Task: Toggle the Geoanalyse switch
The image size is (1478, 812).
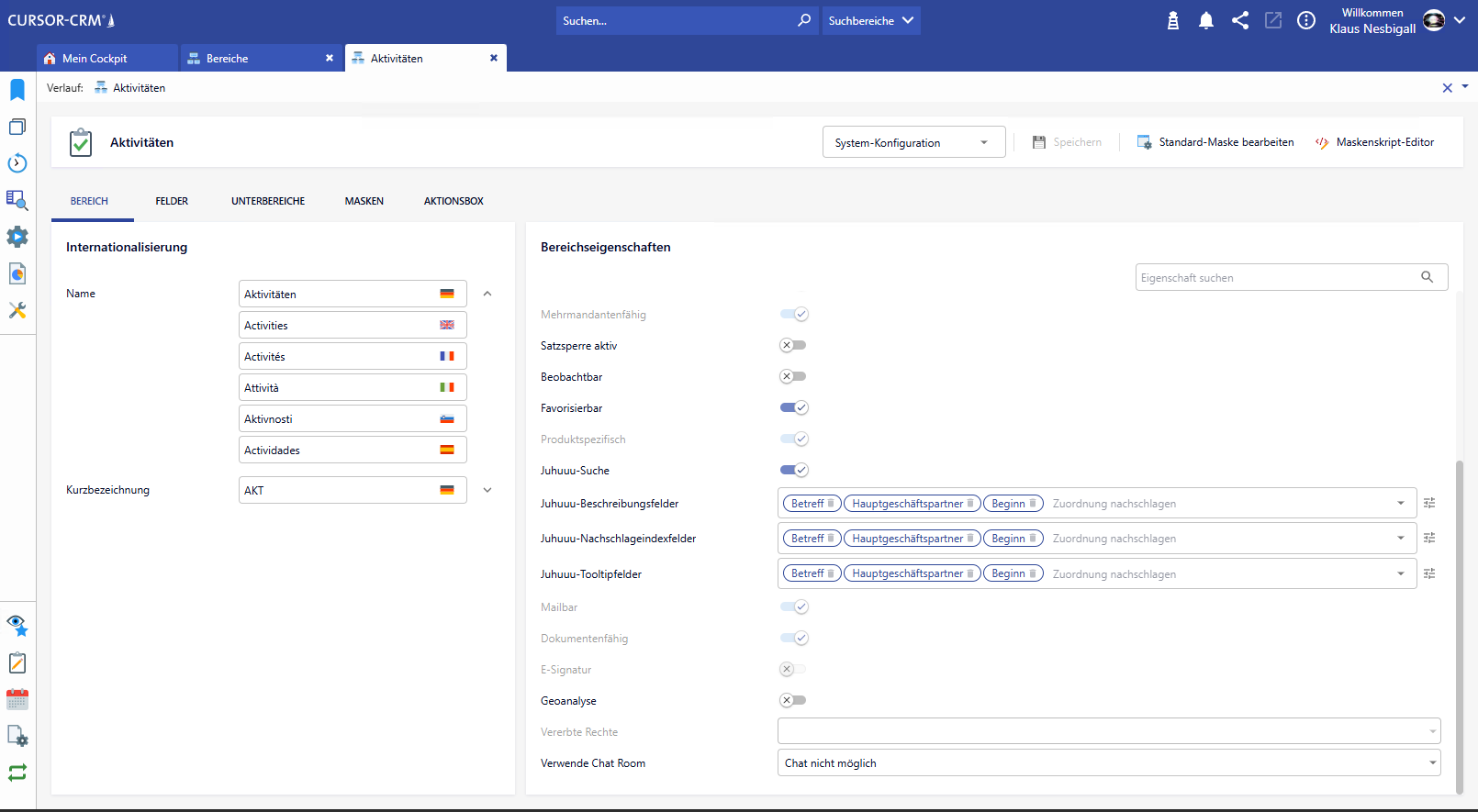Action: coord(793,701)
